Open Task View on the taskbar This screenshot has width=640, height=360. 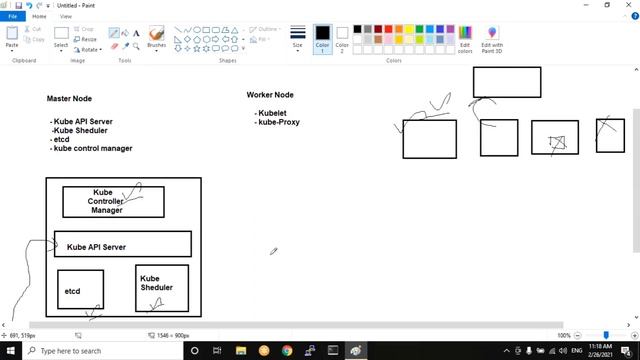(x=217, y=351)
